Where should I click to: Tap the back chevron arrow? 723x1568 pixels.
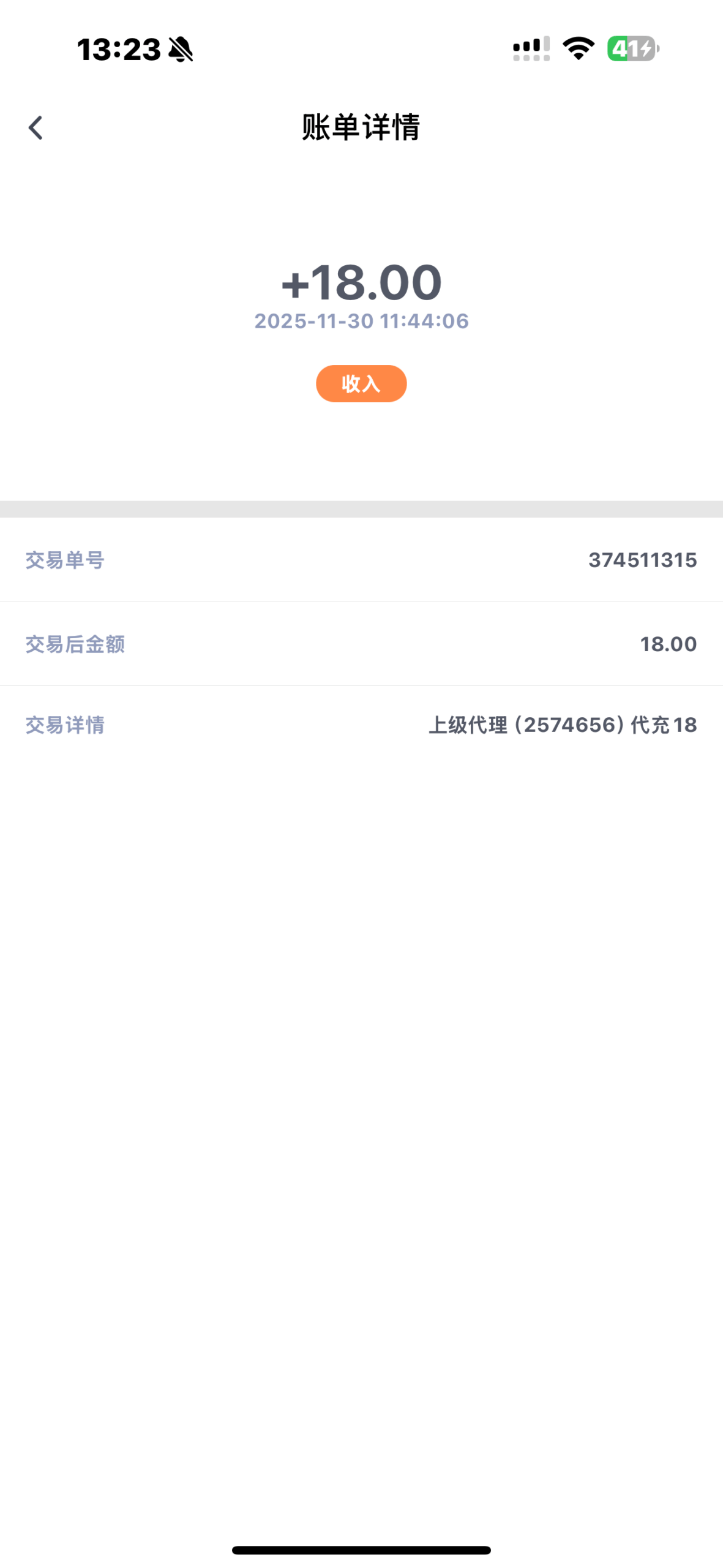point(36,127)
